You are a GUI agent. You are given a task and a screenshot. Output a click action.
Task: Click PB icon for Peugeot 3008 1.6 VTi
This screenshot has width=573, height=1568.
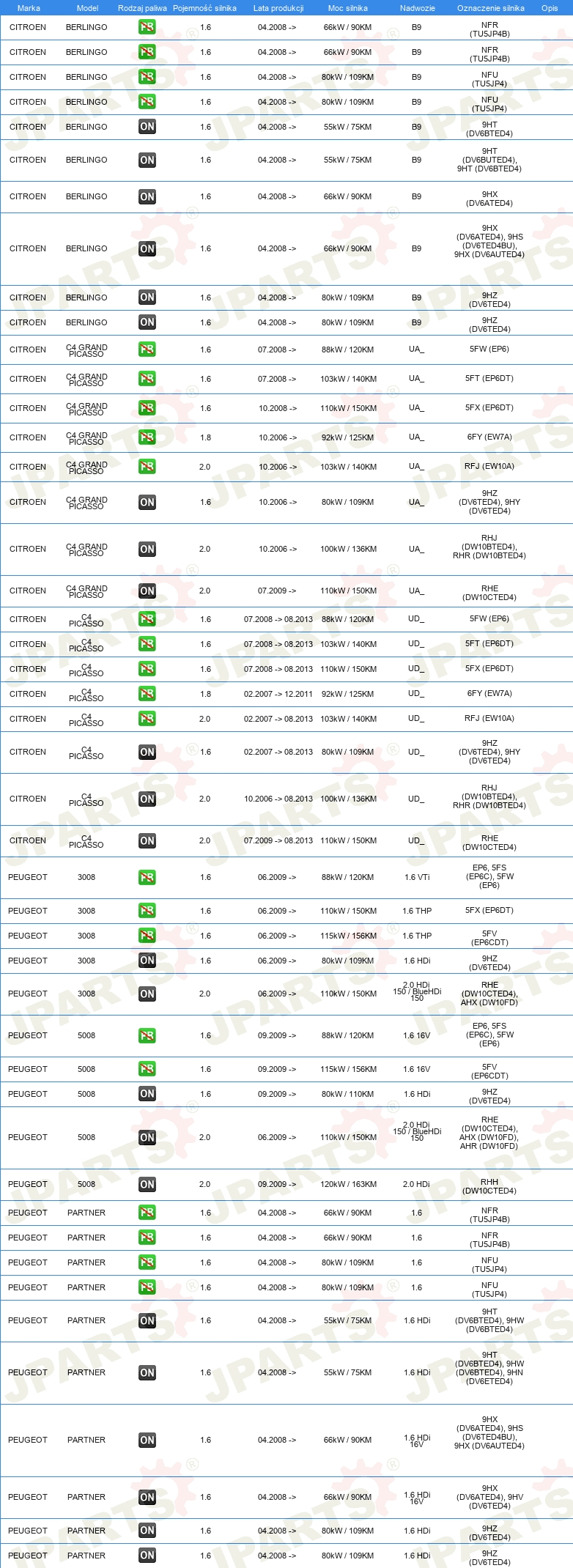tap(147, 877)
